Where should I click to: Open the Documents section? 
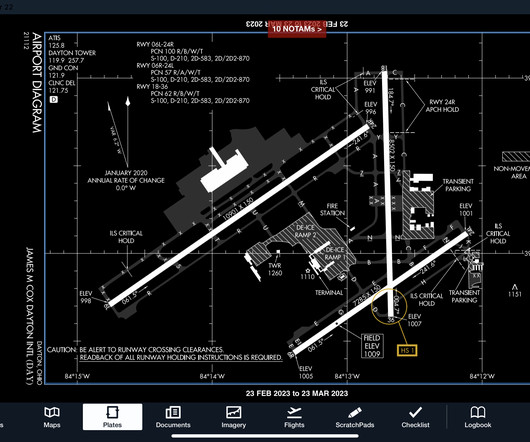coord(173,417)
